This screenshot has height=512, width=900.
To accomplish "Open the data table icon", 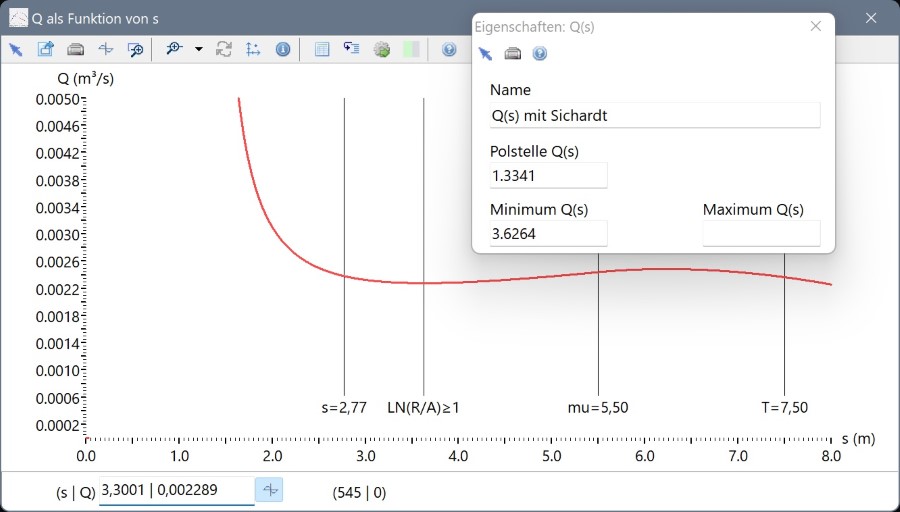I will click(322, 49).
